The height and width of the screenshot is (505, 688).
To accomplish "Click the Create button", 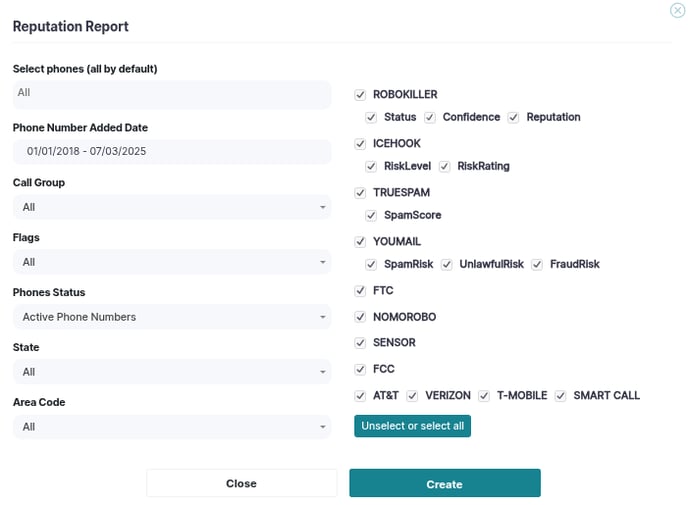I will [445, 484].
